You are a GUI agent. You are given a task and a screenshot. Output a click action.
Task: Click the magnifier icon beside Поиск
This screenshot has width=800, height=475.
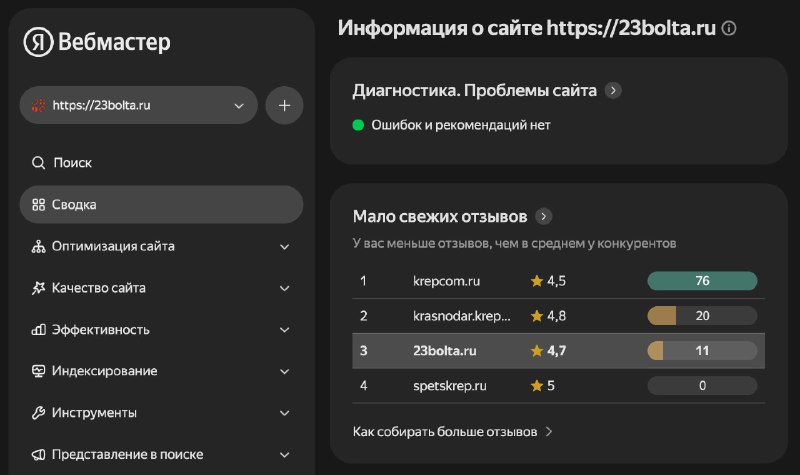(x=38, y=163)
